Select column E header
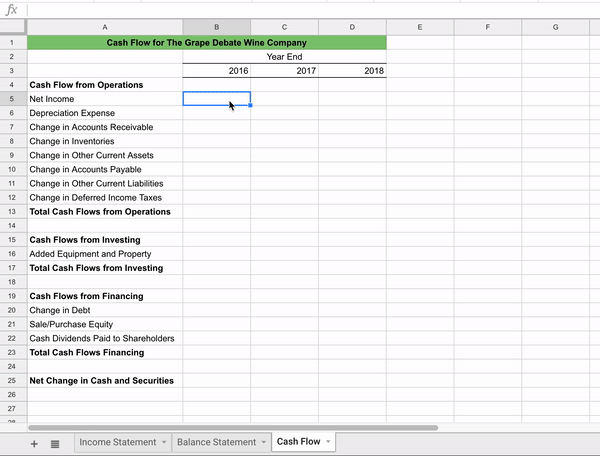Viewport: 600px width, 456px height. click(x=420, y=27)
